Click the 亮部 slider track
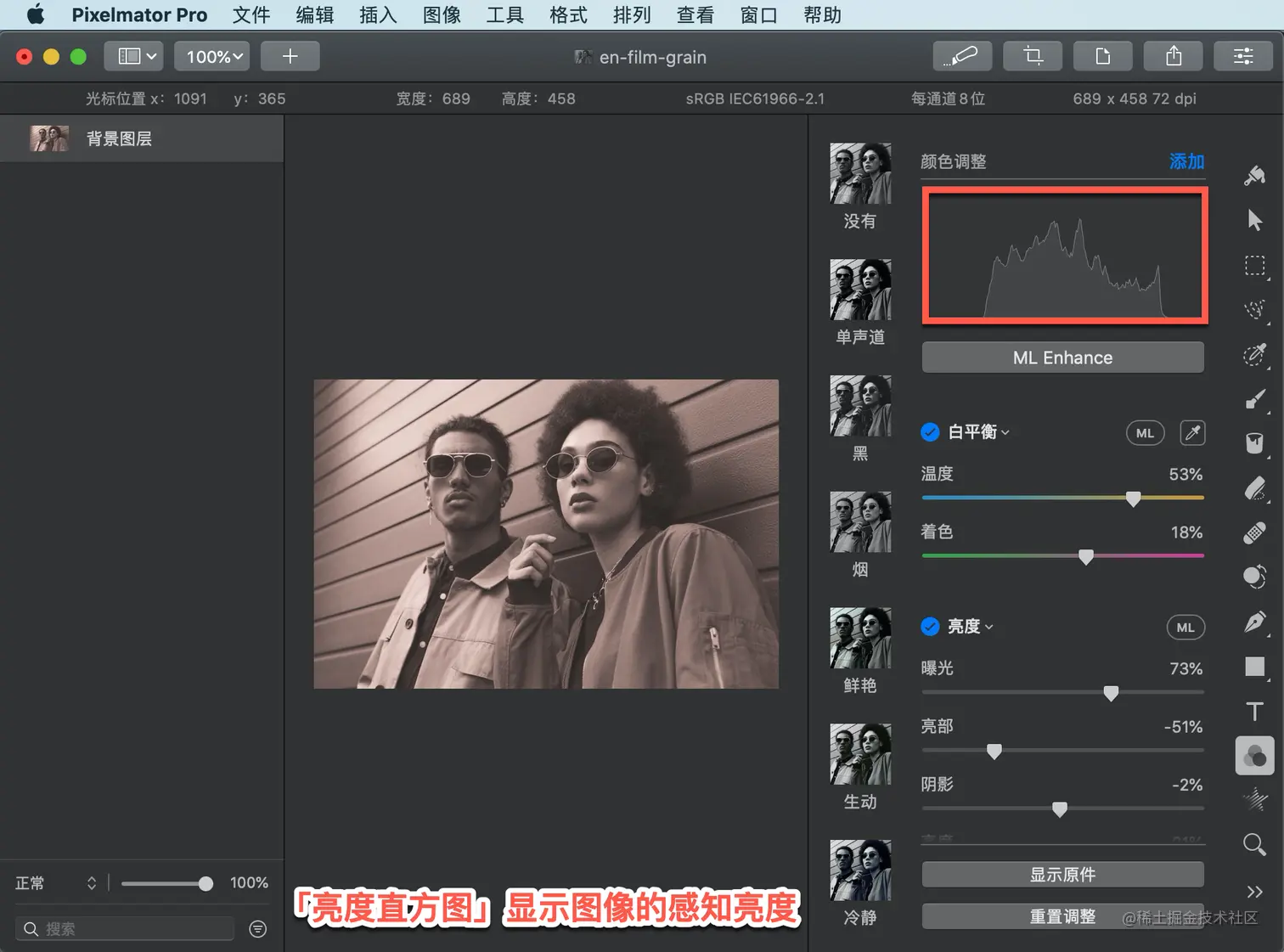This screenshot has height=952, width=1284. tap(1062, 750)
